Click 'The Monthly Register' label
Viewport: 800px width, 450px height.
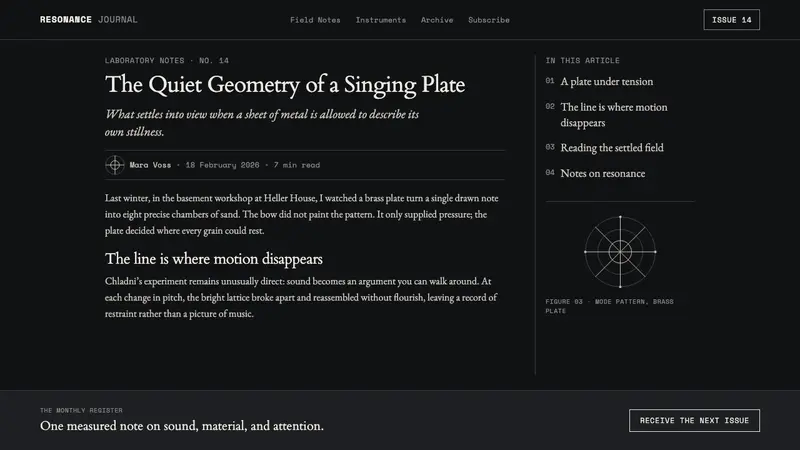tap(81, 410)
